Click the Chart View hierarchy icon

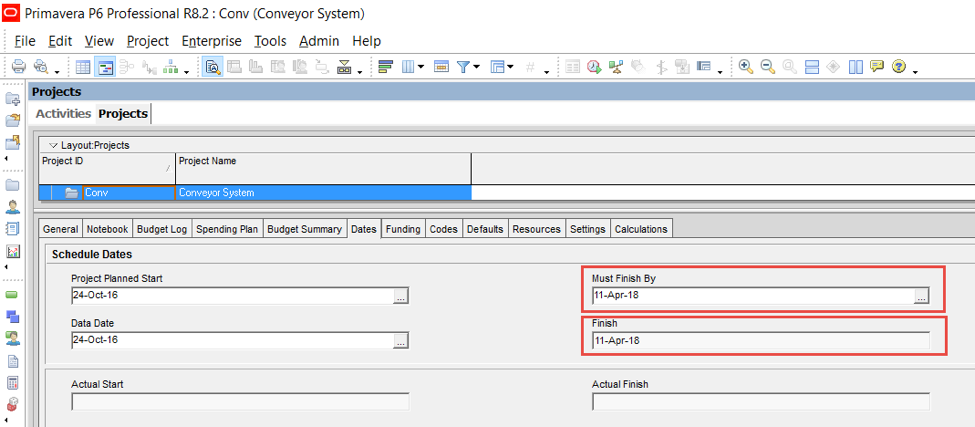pyautogui.click(x=170, y=67)
